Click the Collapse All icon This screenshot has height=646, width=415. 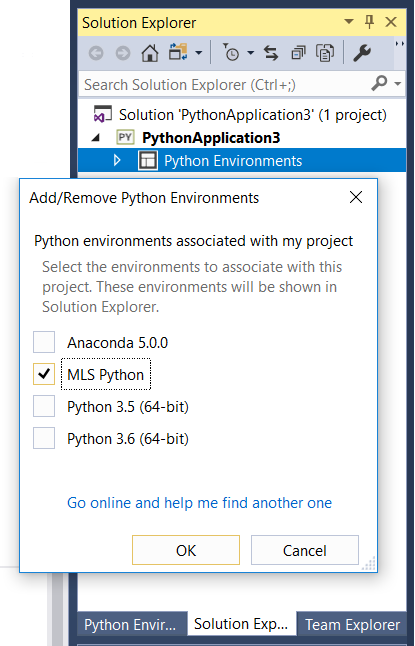(298, 53)
